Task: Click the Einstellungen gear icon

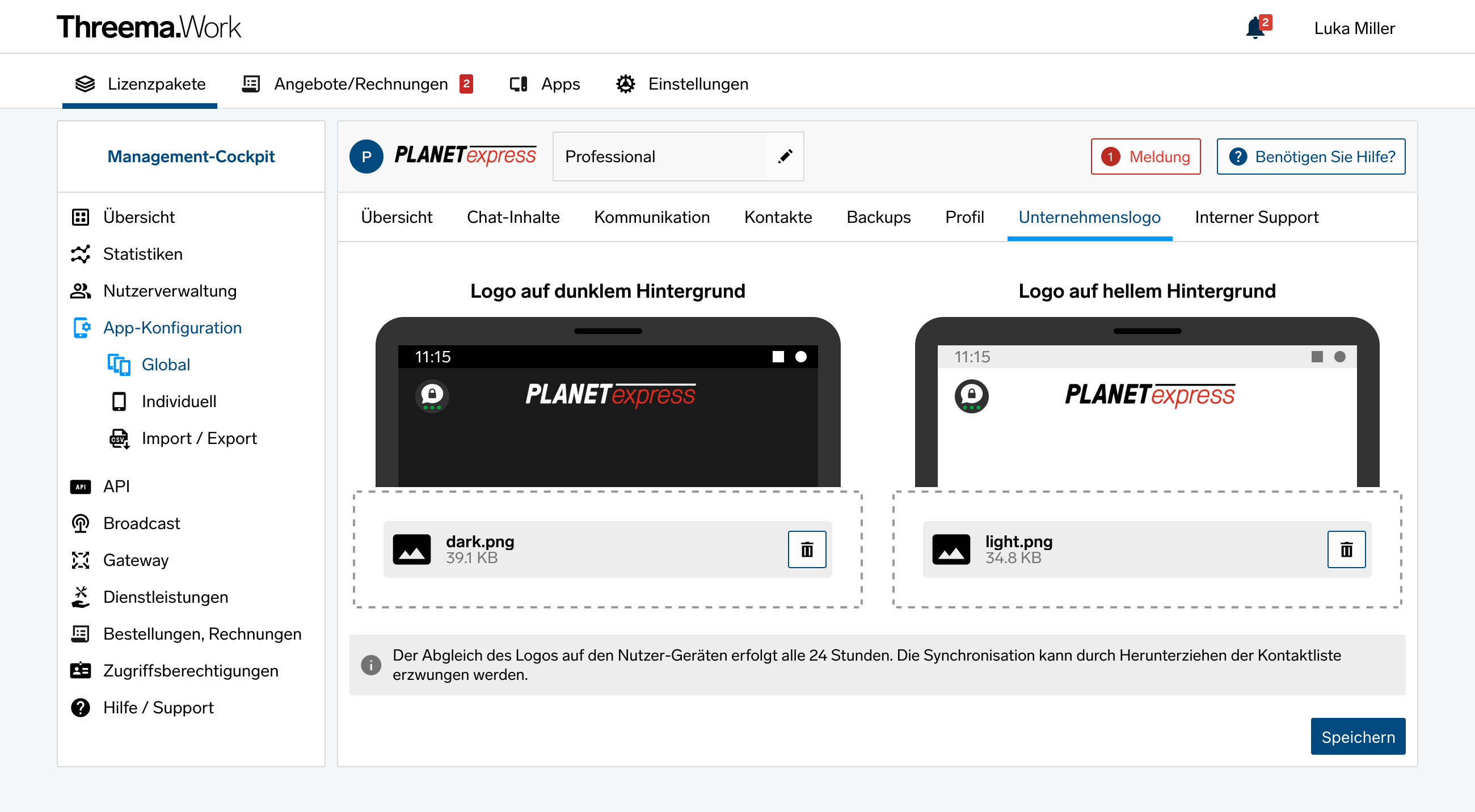Action: [x=625, y=84]
